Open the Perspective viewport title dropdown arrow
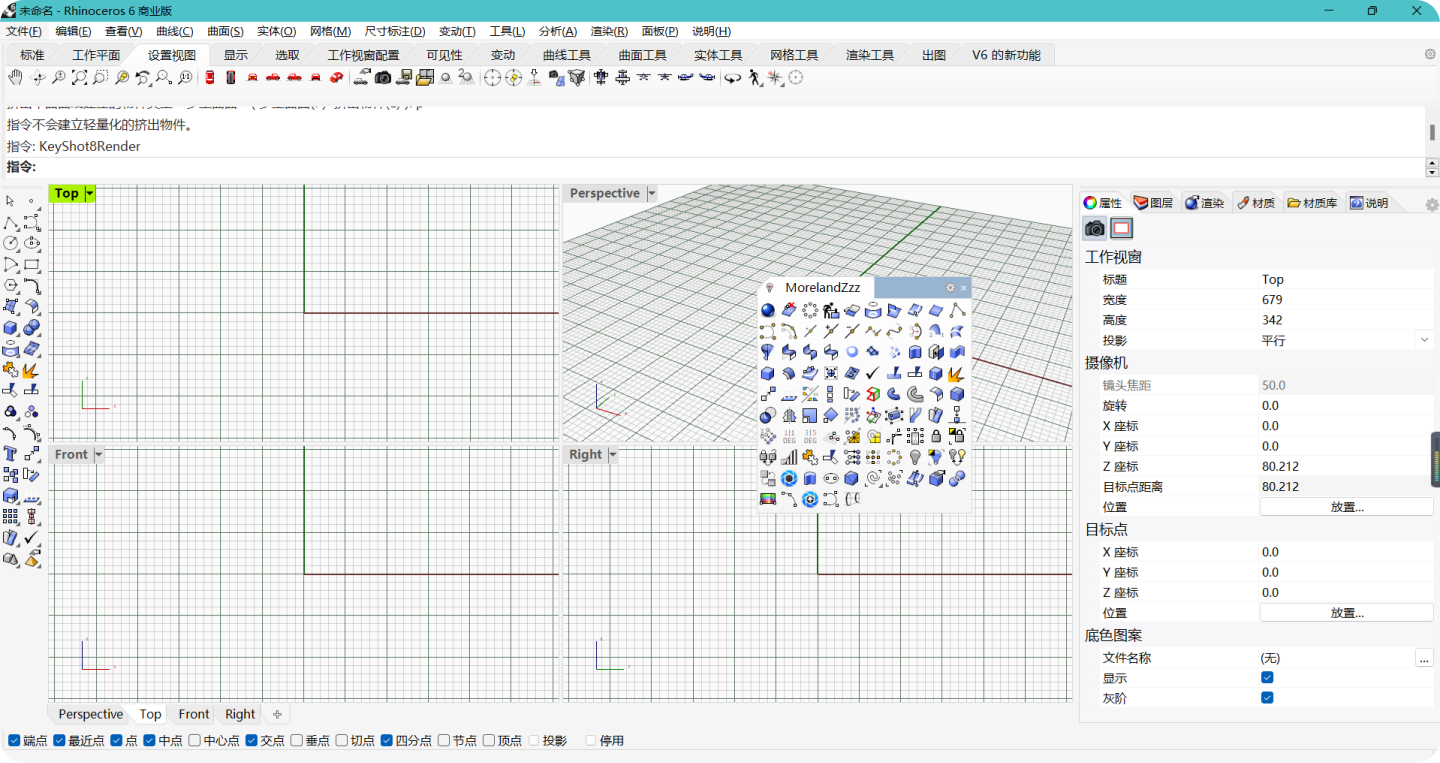Screen dimensions: 1440x763 [652, 193]
